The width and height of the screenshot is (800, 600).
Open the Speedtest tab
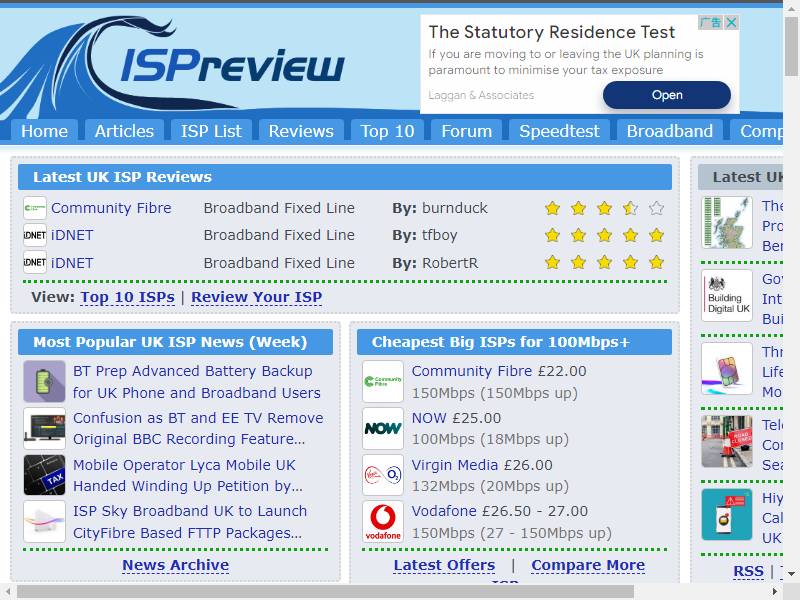[x=559, y=131]
